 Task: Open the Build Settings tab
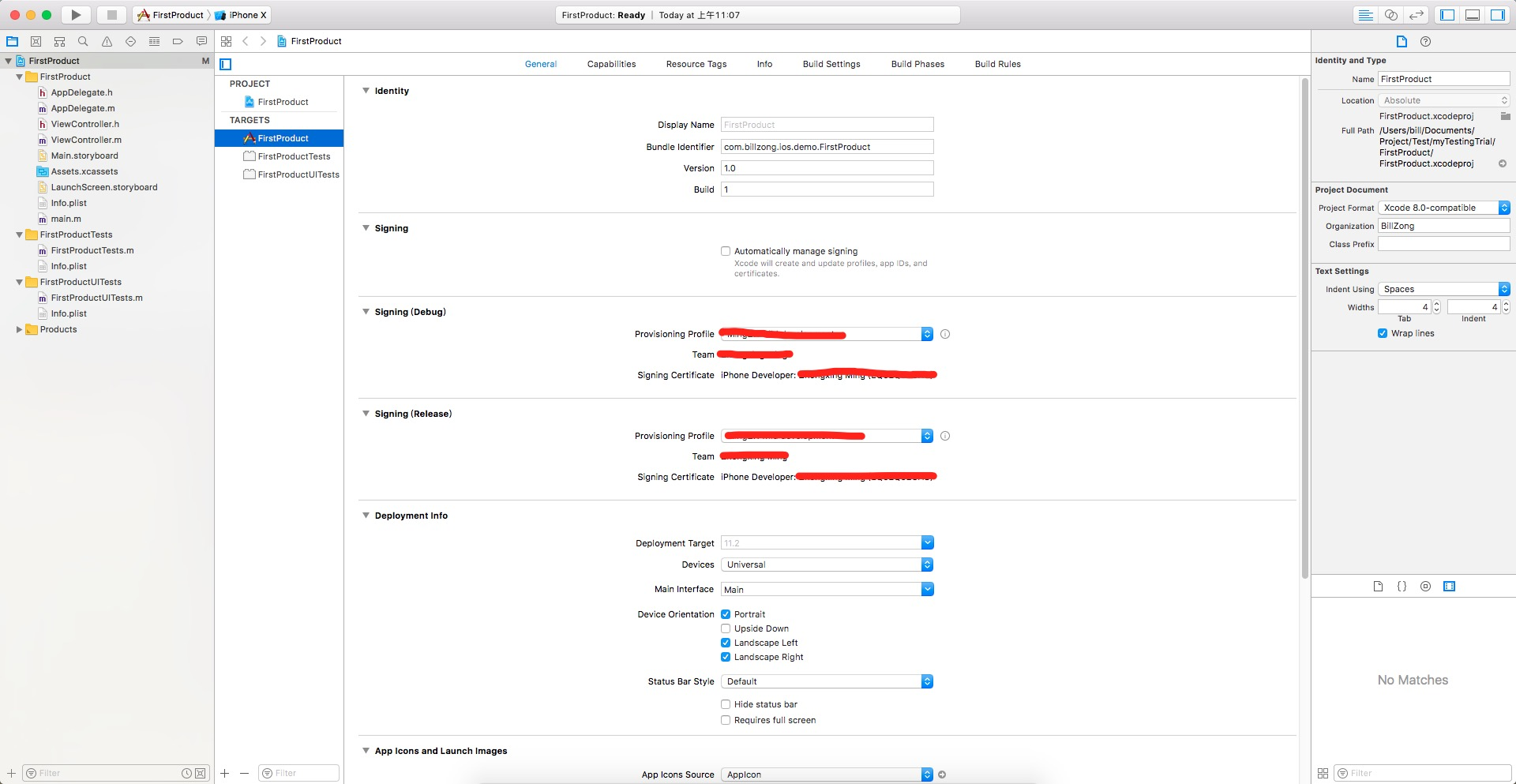tap(831, 64)
